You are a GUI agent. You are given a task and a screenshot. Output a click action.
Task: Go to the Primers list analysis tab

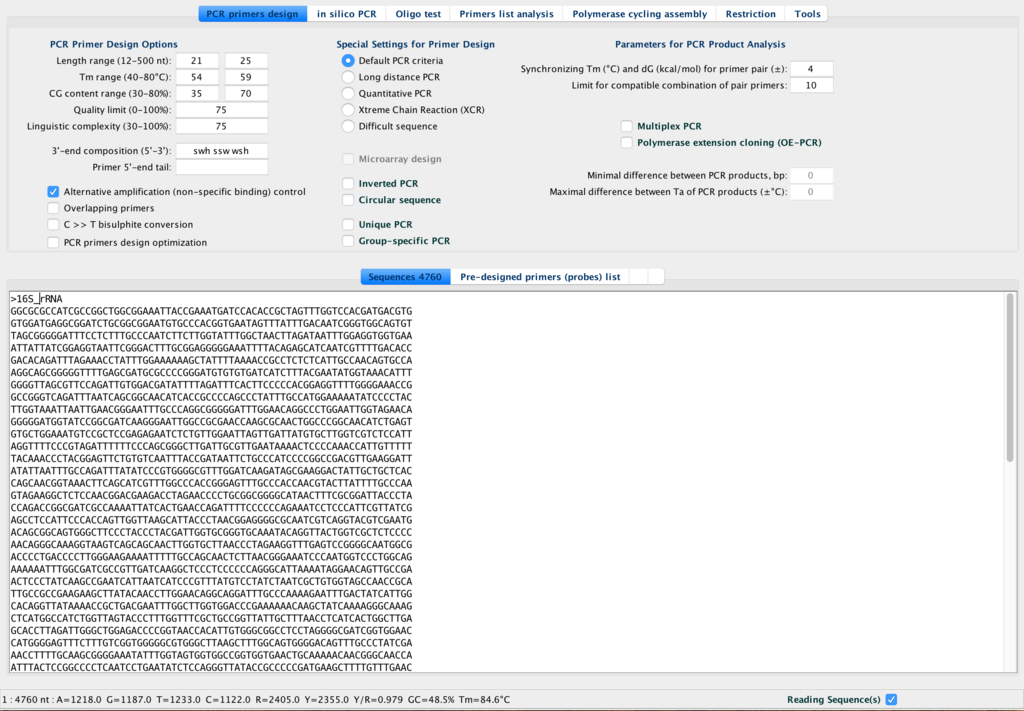coord(506,14)
